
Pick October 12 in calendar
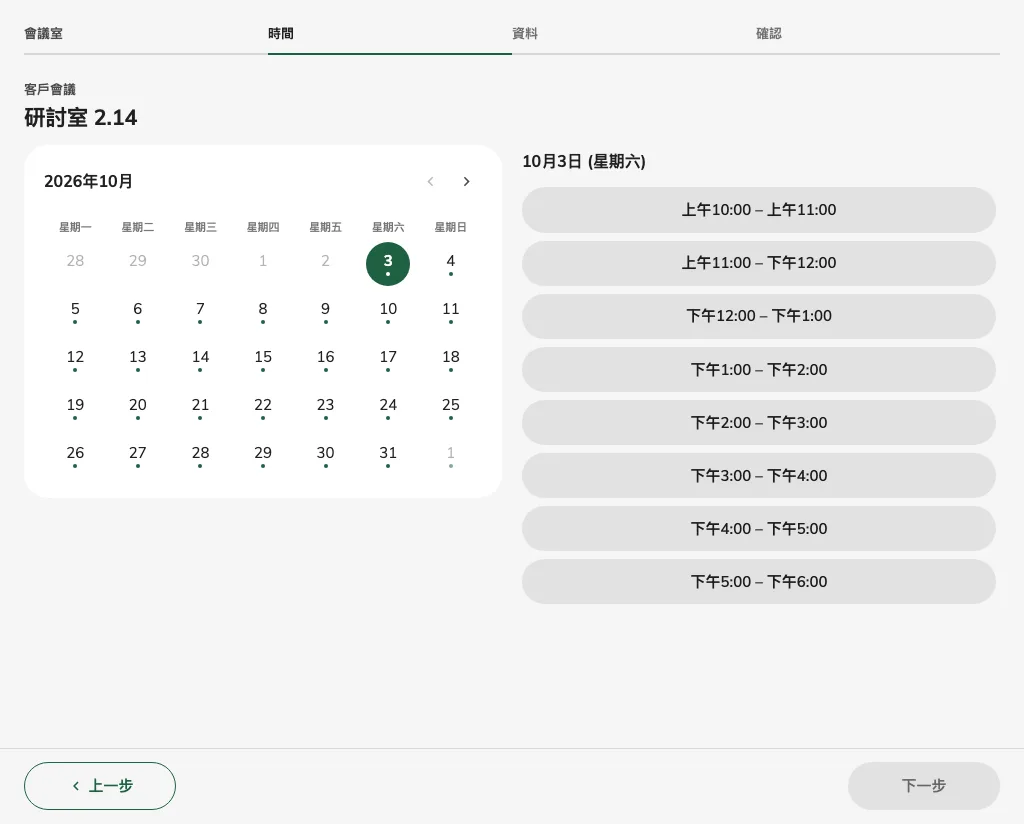point(75,360)
